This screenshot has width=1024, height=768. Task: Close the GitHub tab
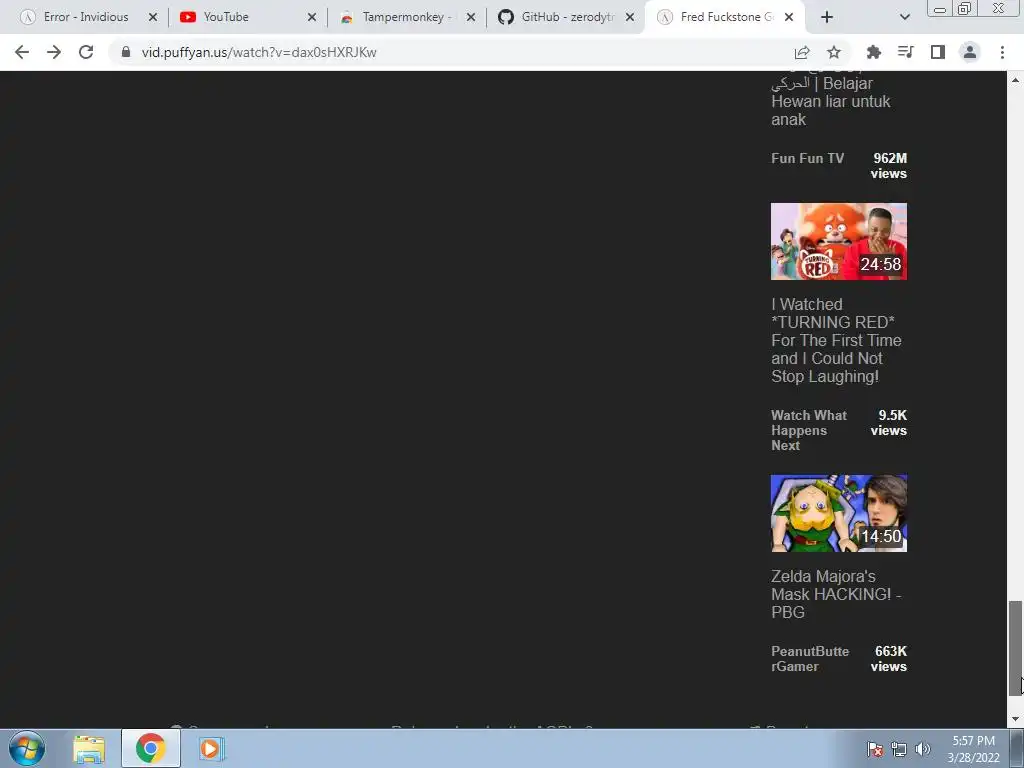(x=630, y=17)
